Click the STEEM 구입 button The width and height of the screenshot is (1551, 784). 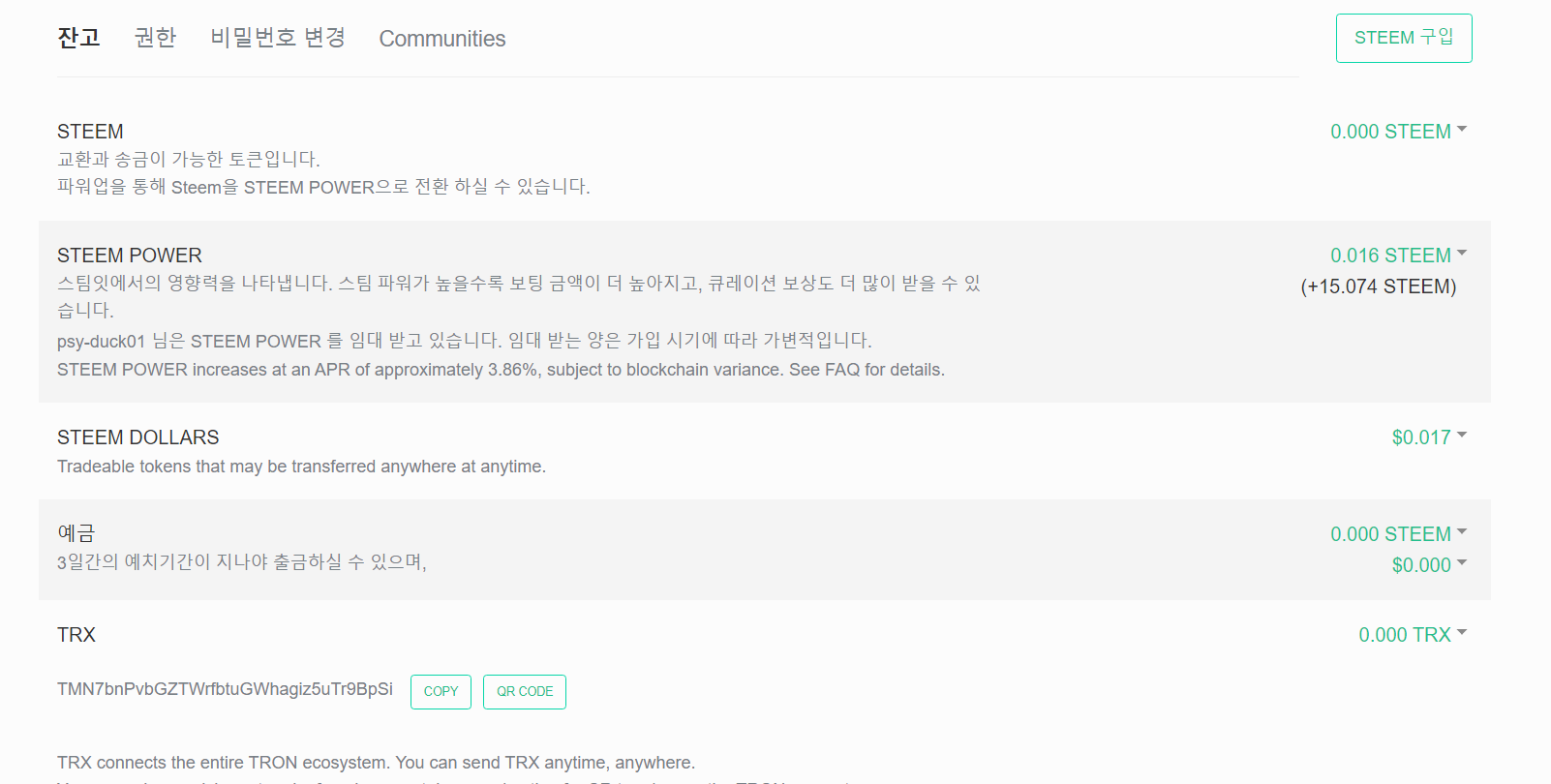pyautogui.click(x=1404, y=38)
